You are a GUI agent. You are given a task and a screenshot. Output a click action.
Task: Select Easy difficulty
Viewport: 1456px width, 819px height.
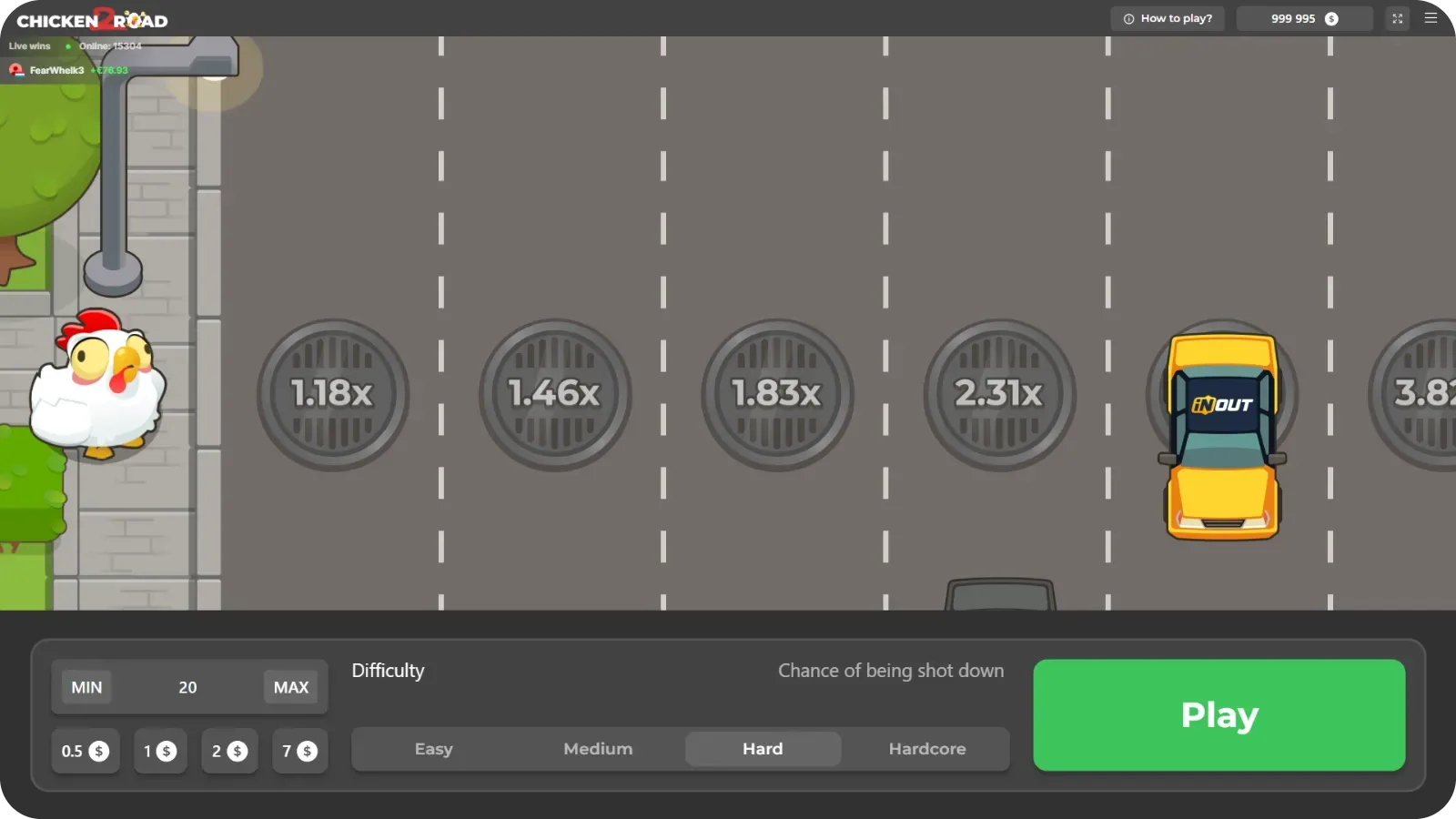tap(434, 748)
